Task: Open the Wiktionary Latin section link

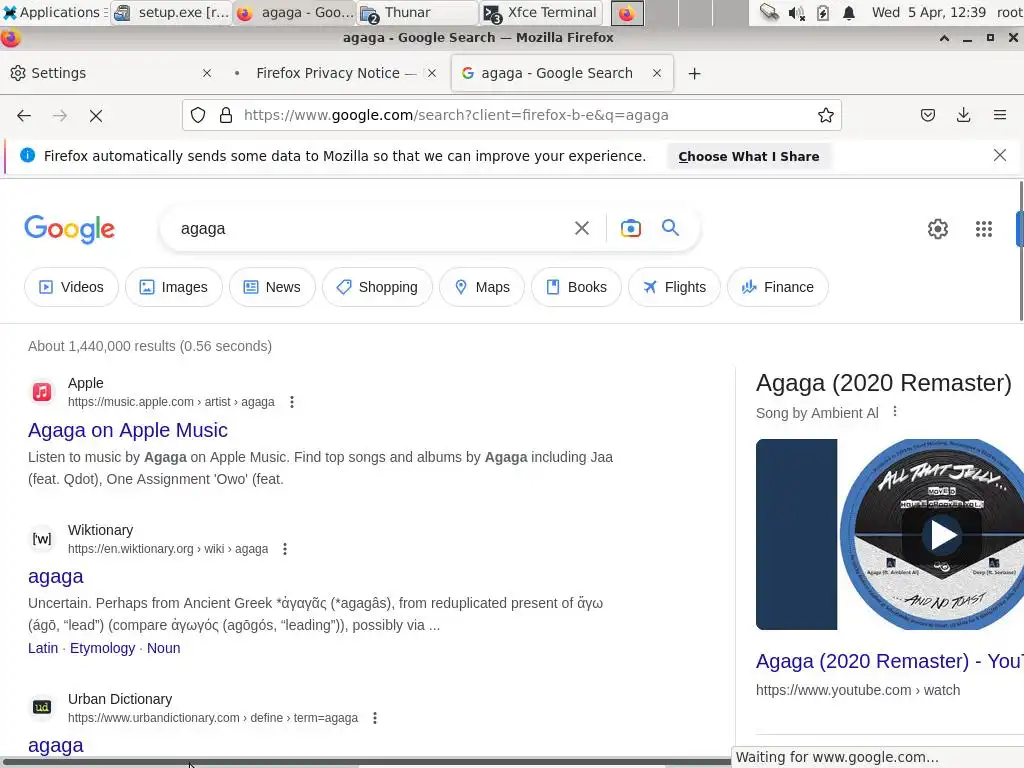Action: [x=43, y=648]
